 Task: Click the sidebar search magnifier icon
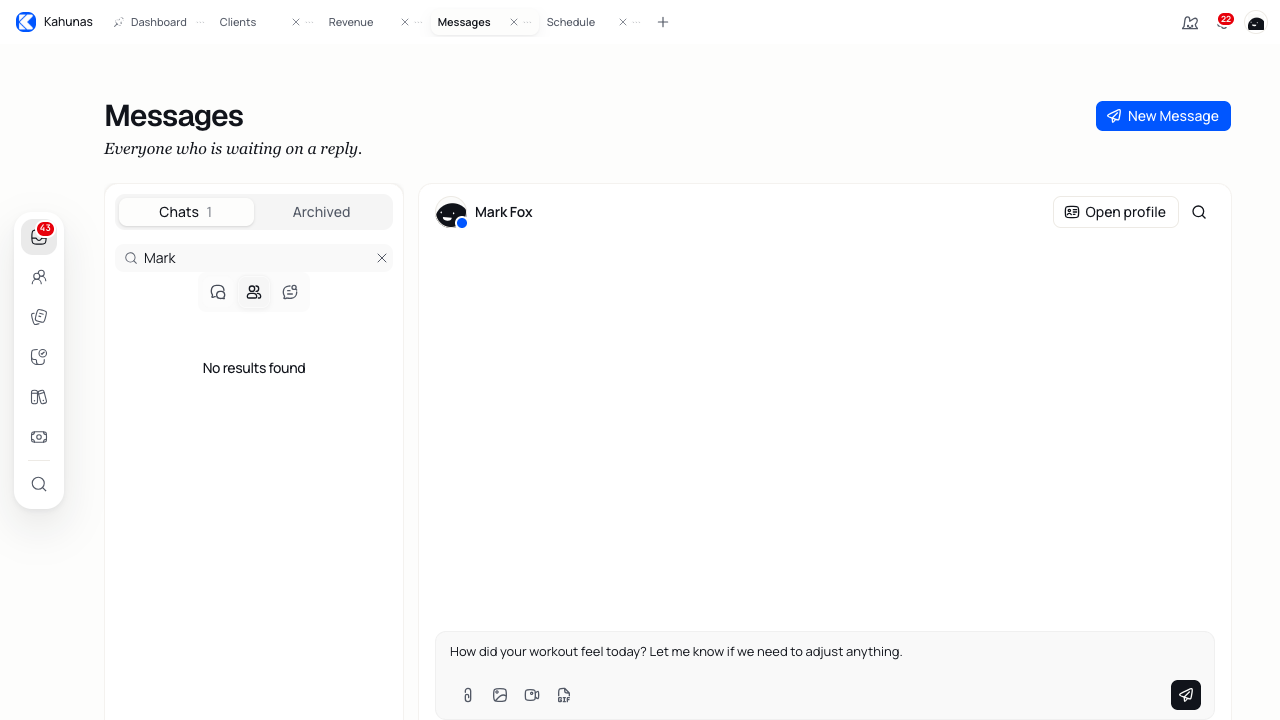(x=39, y=484)
